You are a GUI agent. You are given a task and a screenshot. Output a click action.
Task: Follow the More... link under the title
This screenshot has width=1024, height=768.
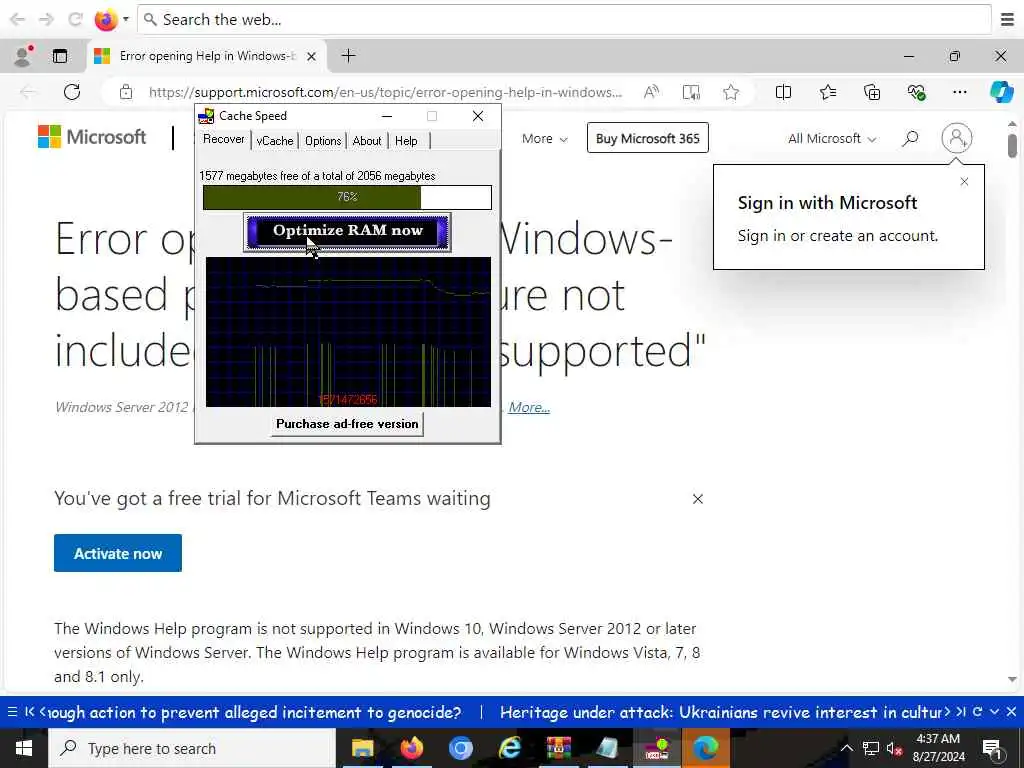pyautogui.click(x=529, y=408)
